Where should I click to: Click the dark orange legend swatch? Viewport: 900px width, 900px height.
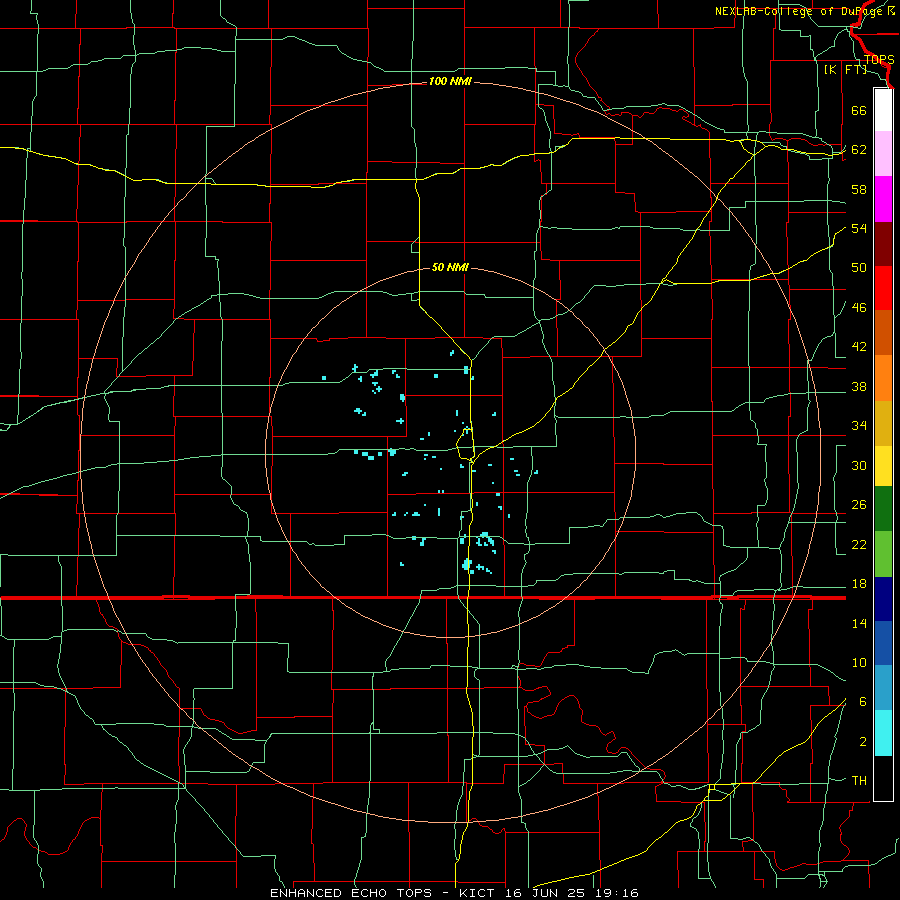883,333
